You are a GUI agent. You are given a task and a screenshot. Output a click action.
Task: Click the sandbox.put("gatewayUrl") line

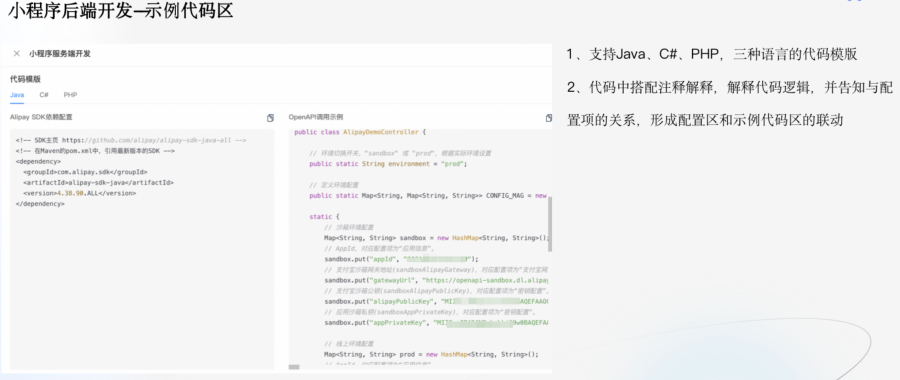pyautogui.click(x=437, y=280)
